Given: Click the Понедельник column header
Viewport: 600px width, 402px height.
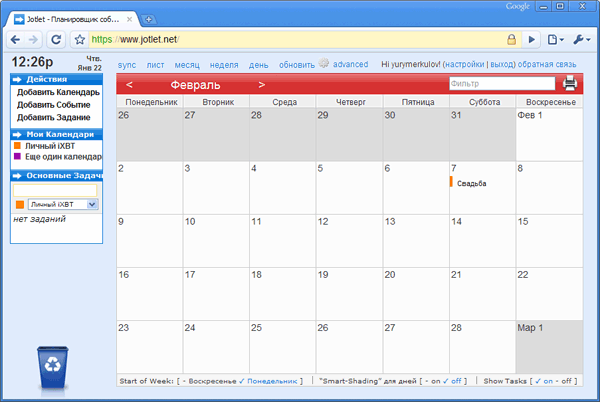Looking at the screenshot, I should [x=151, y=102].
